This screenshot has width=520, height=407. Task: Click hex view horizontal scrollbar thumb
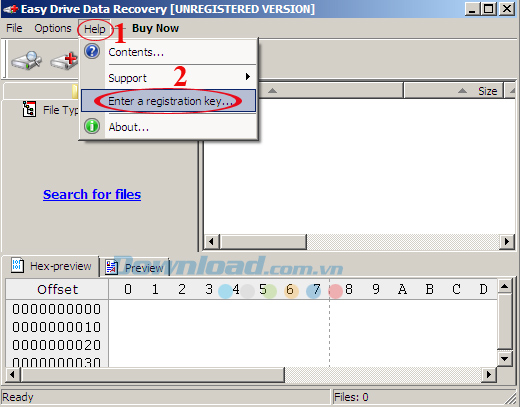[153, 375]
